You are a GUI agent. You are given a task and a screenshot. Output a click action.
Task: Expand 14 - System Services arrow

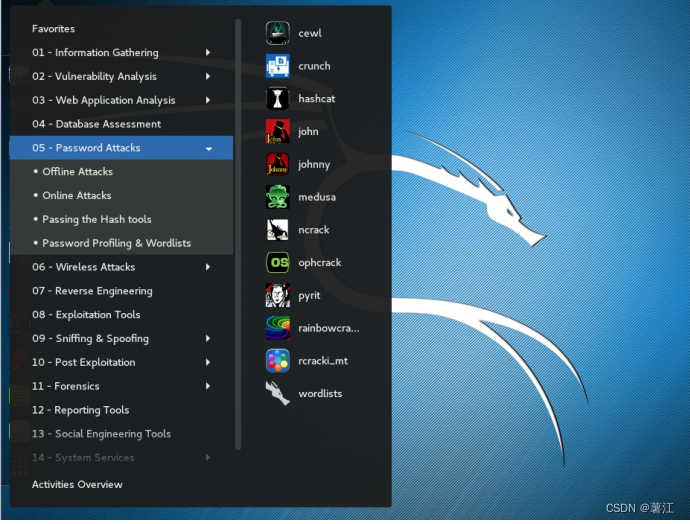208,457
